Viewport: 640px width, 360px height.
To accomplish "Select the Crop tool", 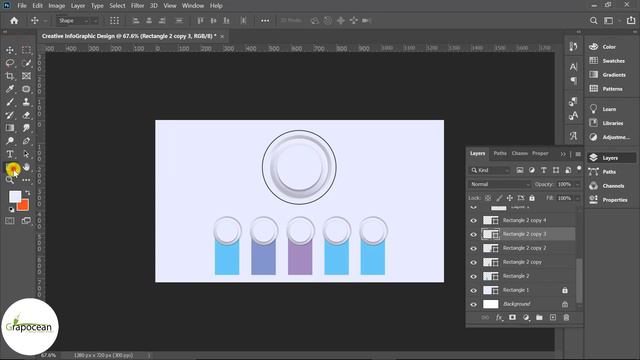I will 10,76.
